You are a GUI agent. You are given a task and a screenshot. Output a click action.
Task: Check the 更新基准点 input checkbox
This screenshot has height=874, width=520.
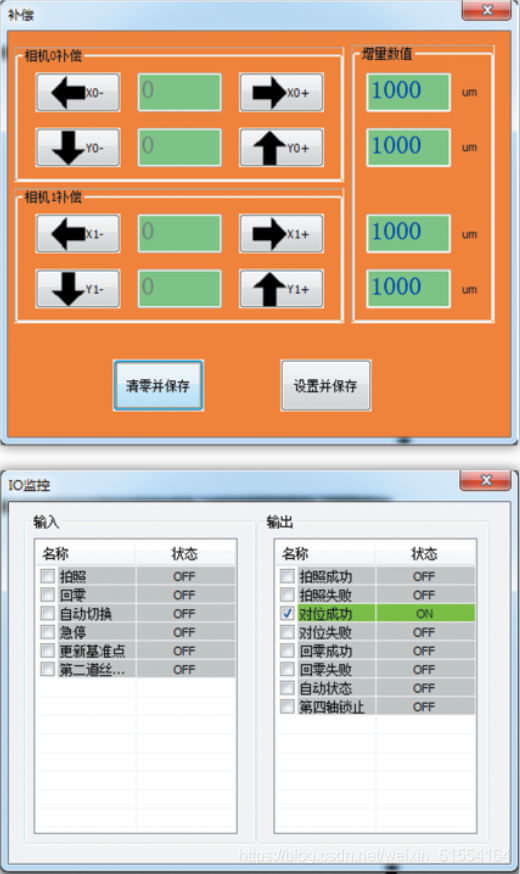tap(48, 650)
